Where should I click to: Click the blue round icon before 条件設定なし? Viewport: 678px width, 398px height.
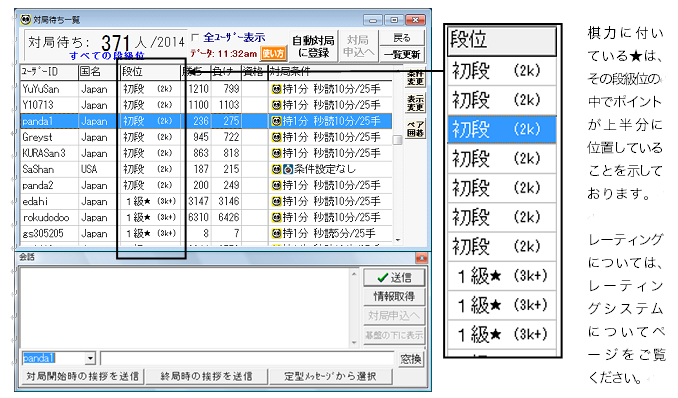pos(287,169)
